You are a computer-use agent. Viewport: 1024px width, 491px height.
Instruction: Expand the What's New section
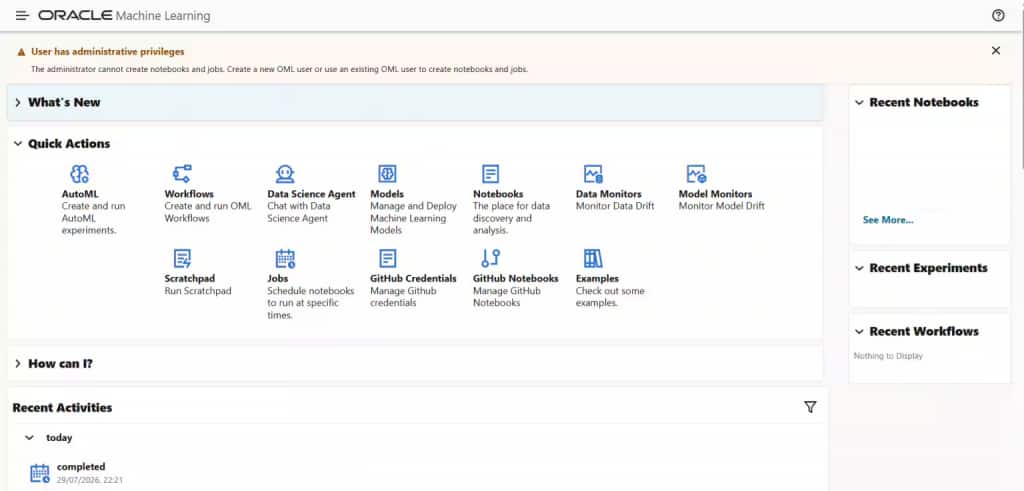(18, 103)
